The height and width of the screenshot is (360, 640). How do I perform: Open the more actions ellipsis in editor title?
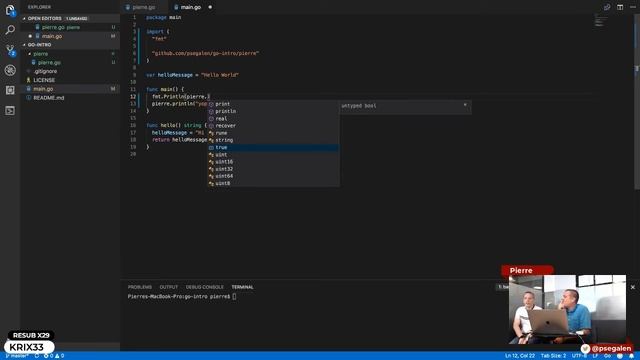click(633, 7)
